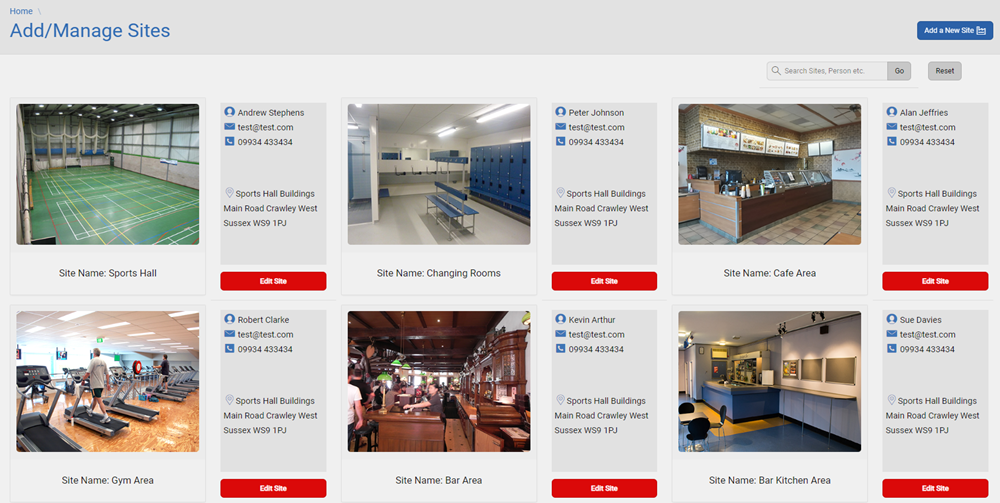This screenshot has width=1000, height=503.
Task: Click the location pin in Robert Clarke's card
Action: coord(230,400)
